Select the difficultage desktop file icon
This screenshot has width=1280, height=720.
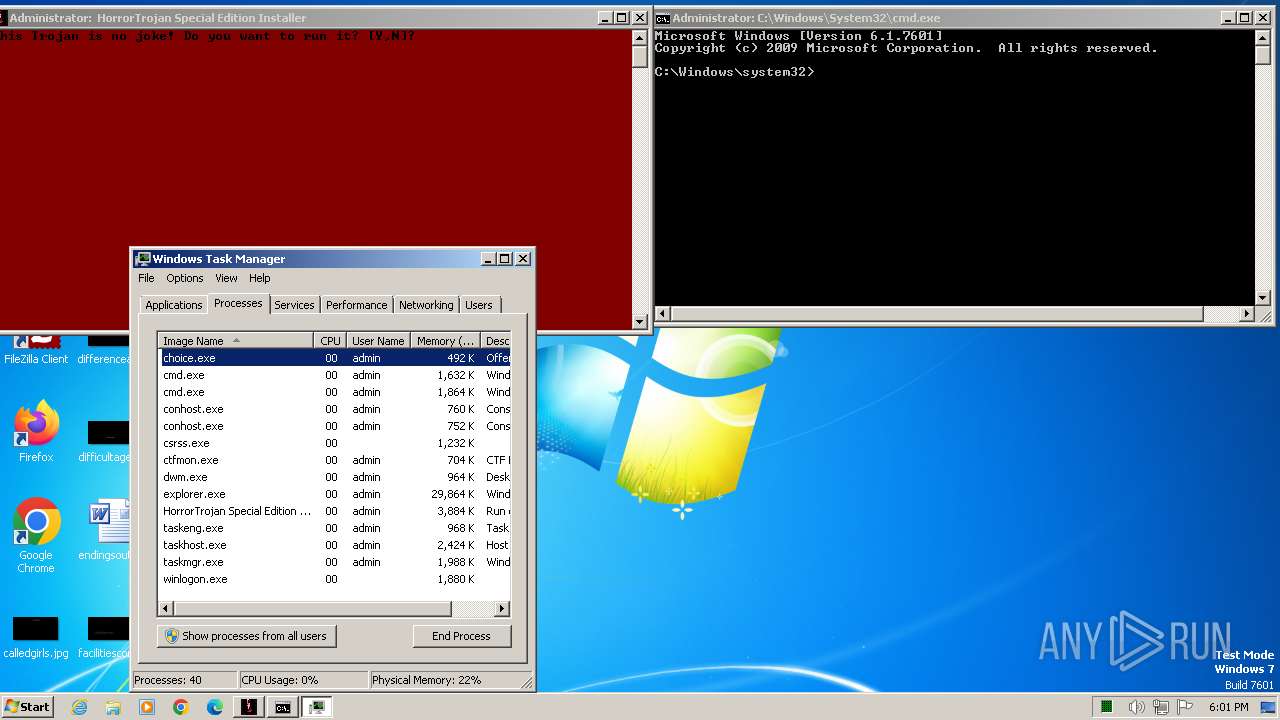106,441
